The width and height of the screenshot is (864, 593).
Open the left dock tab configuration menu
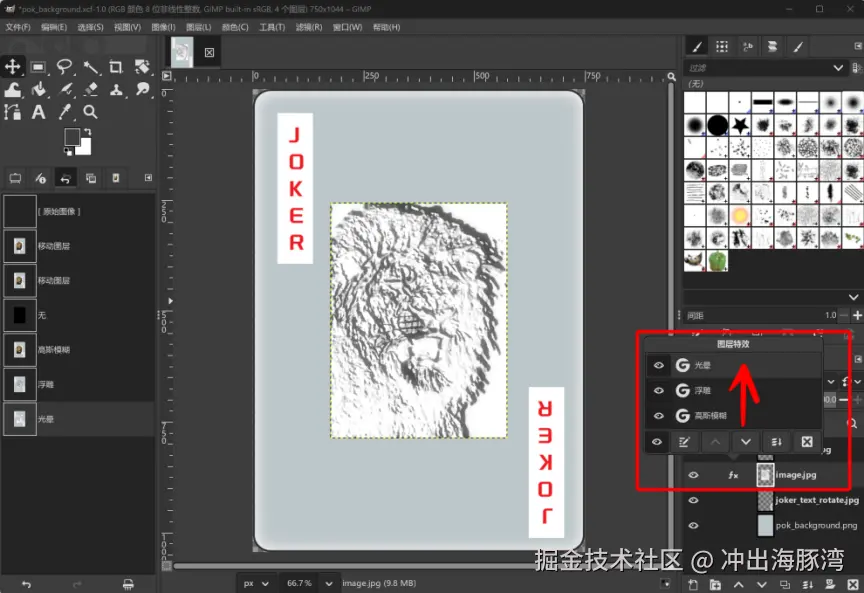pyautogui.click(x=148, y=177)
